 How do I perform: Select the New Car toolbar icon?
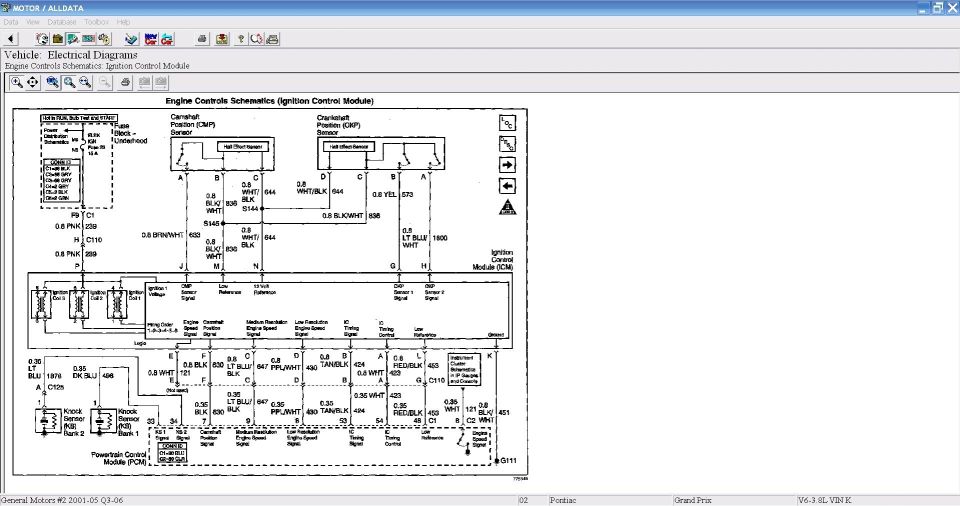[x=151, y=39]
